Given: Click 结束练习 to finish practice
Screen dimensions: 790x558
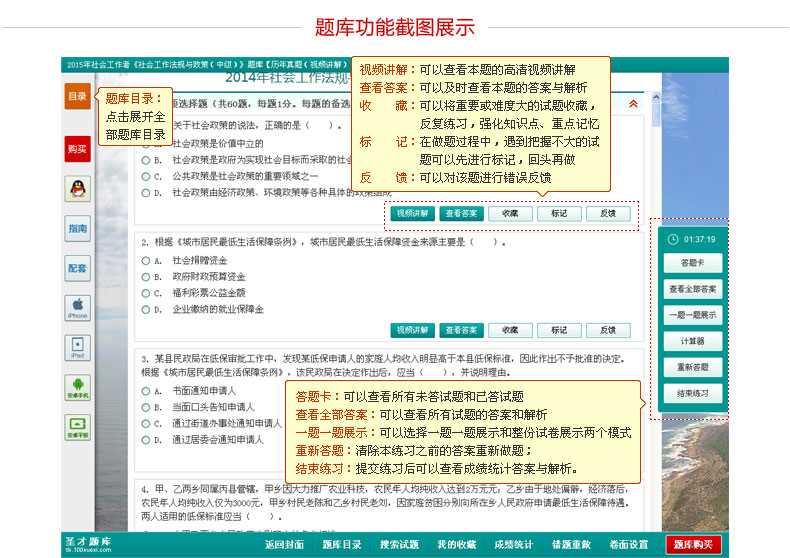Looking at the screenshot, I should (692, 393).
